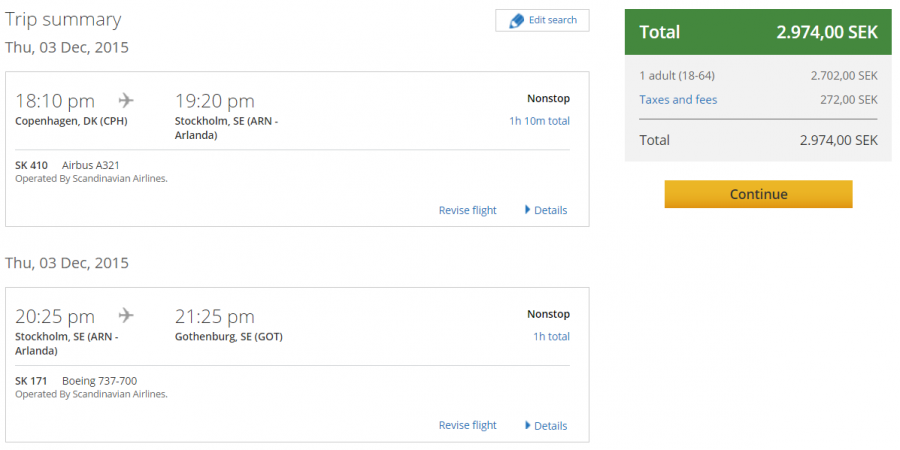
Task: Click the SK 171 flight number
Action: tap(32, 380)
